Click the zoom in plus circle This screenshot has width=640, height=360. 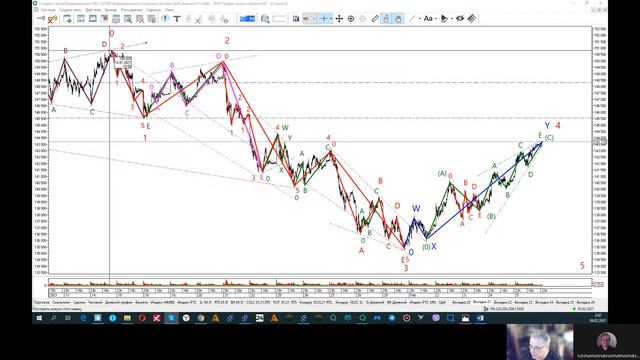pyautogui.click(x=351, y=19)
